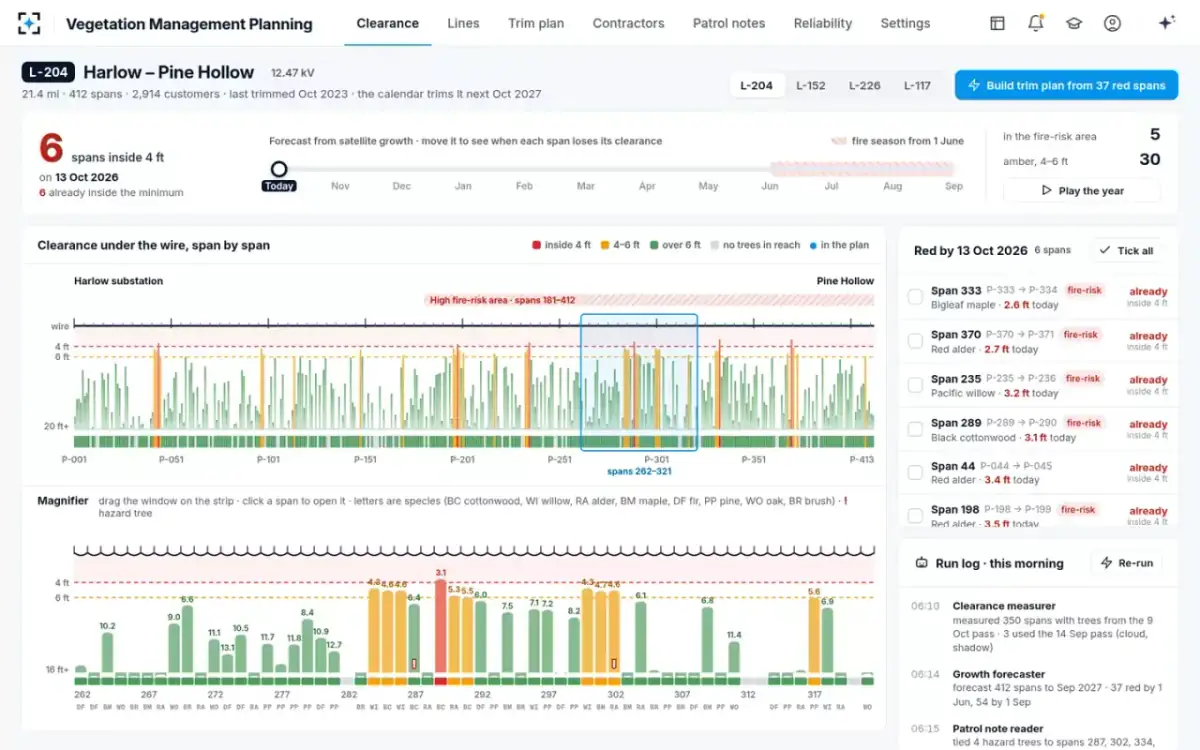Select line L-117
Screen dimensions: 1200x750
(917, 85)
